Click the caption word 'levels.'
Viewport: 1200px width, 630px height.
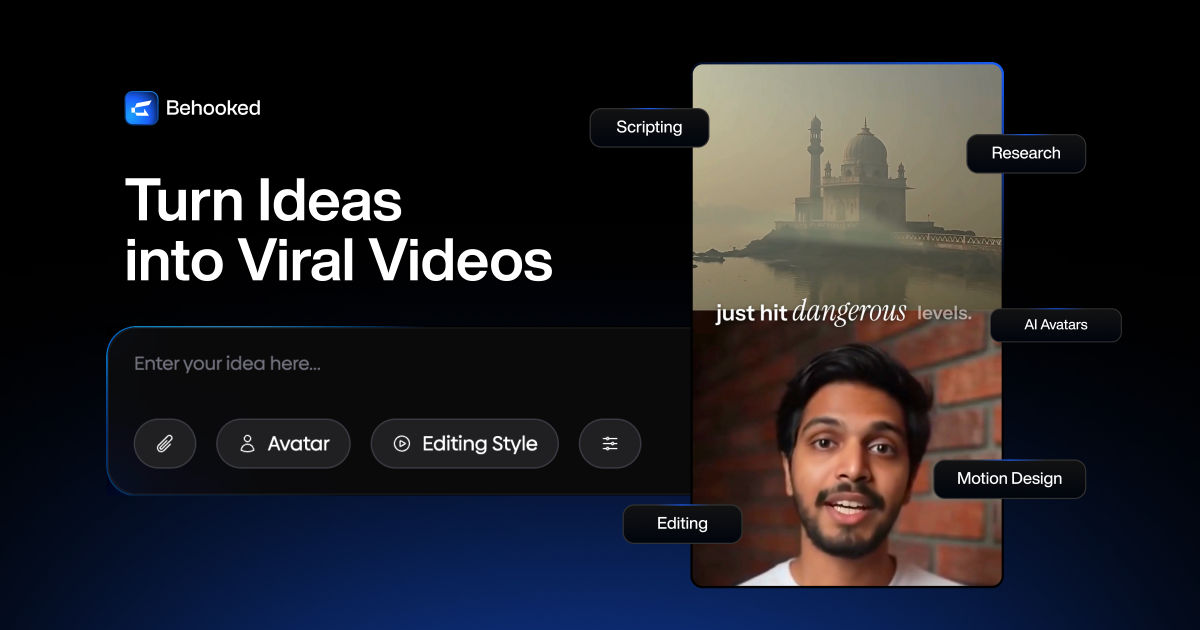944,314
